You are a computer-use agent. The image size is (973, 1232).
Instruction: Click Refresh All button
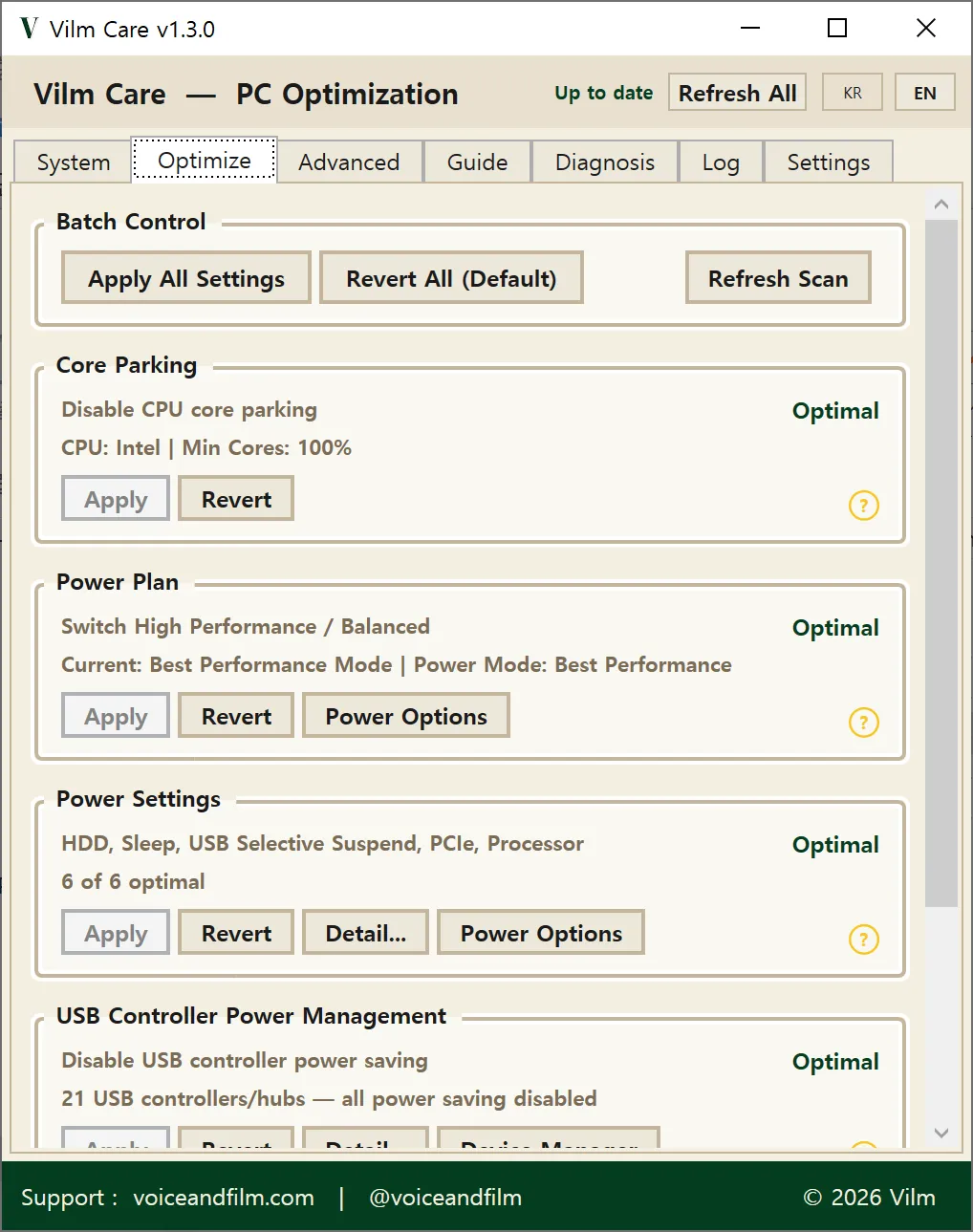[x=738, y=93]
